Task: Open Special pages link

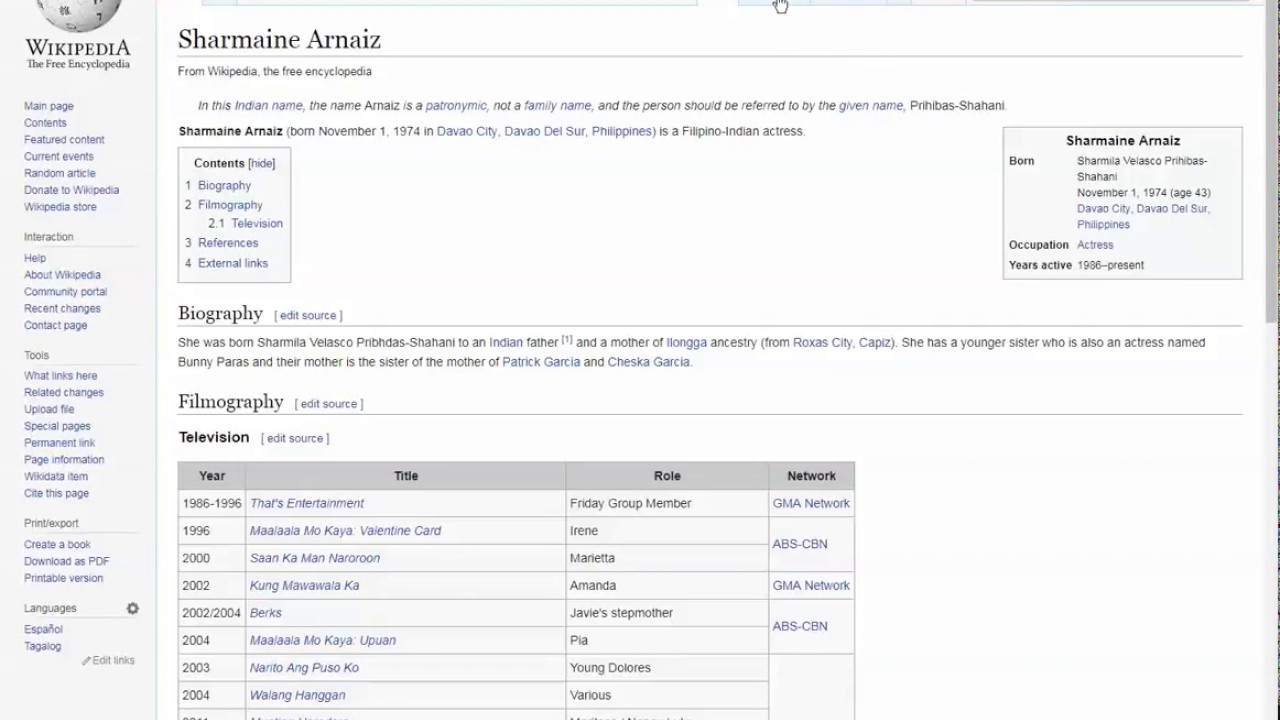Action: [x=57, y=426]
